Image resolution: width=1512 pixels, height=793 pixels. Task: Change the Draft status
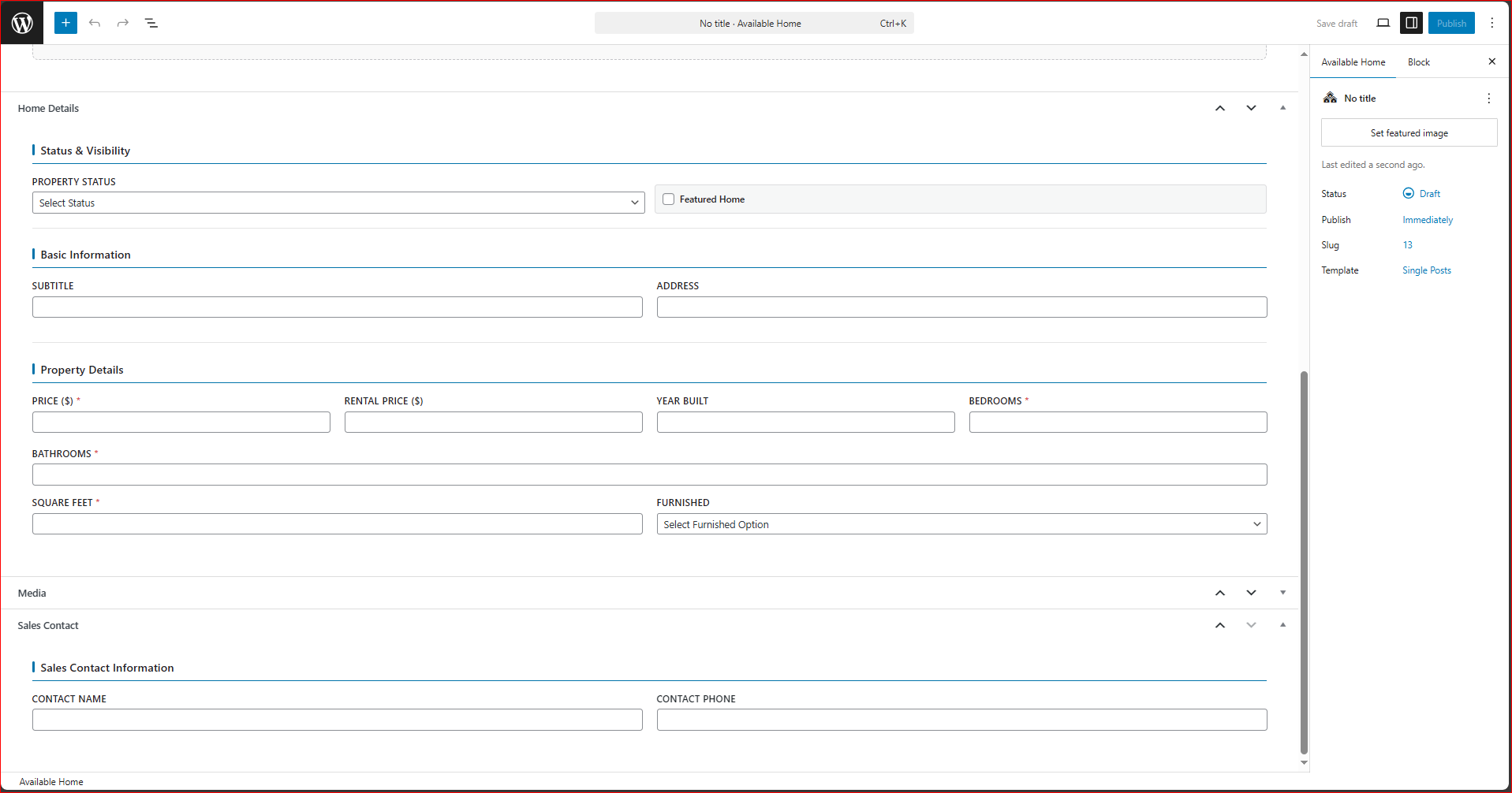tap(1421, 194)
